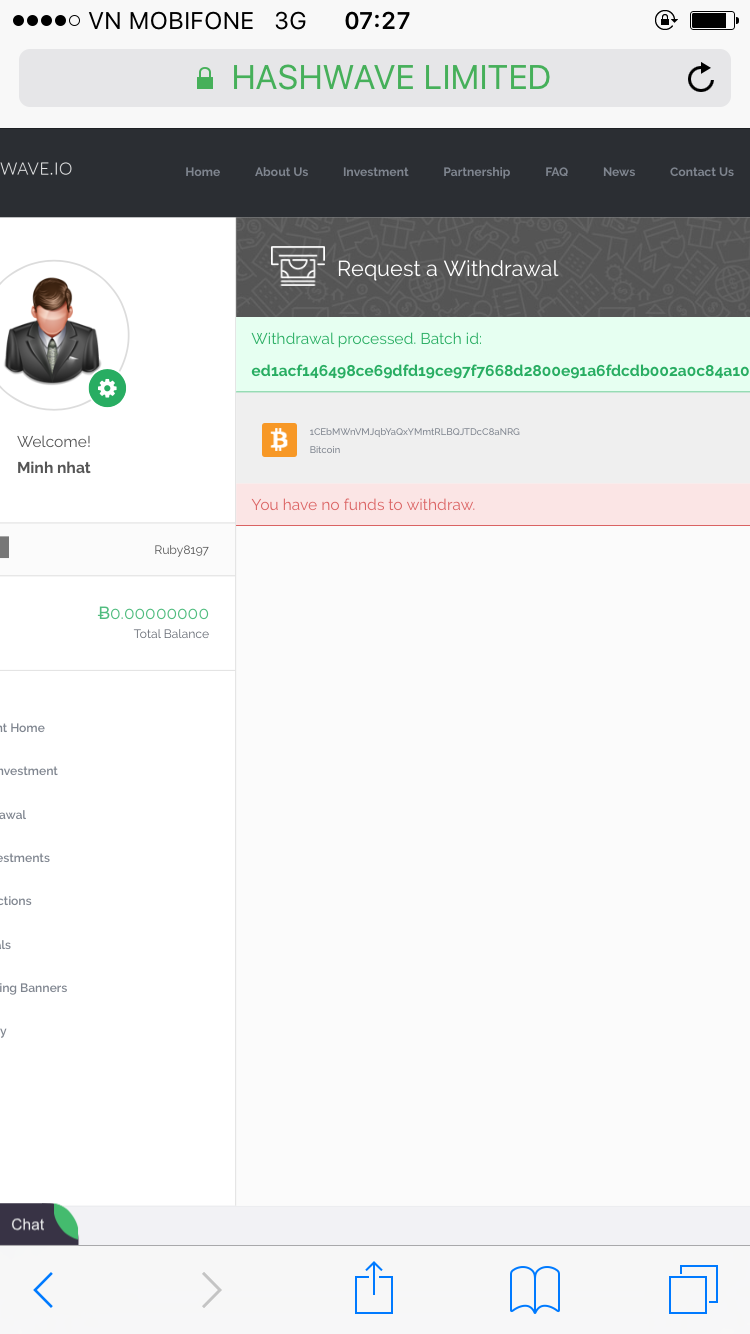Tap the green profile settings gear icon
This screenshot has height=1334, width=750.
108,388
